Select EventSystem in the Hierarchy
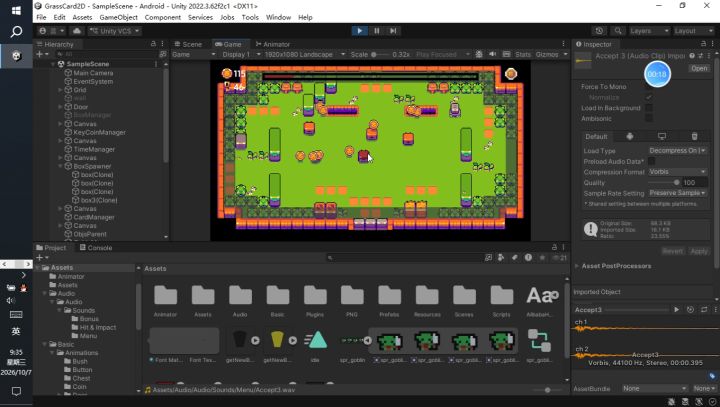Image resolution: width=720 pixels, height=407 pixels. pos(93,81)
